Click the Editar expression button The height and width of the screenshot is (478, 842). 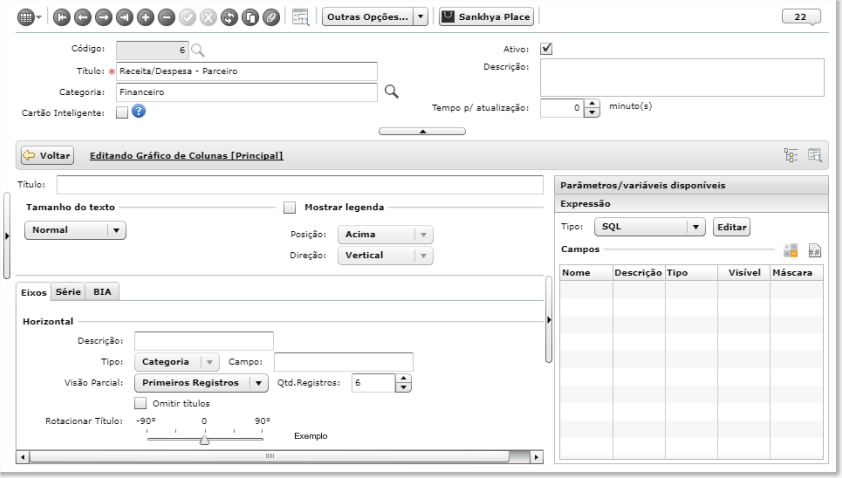click(x=731, y=227)
